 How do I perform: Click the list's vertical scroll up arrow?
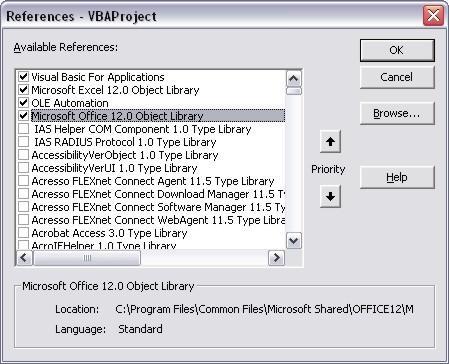[x=294, y=79]
